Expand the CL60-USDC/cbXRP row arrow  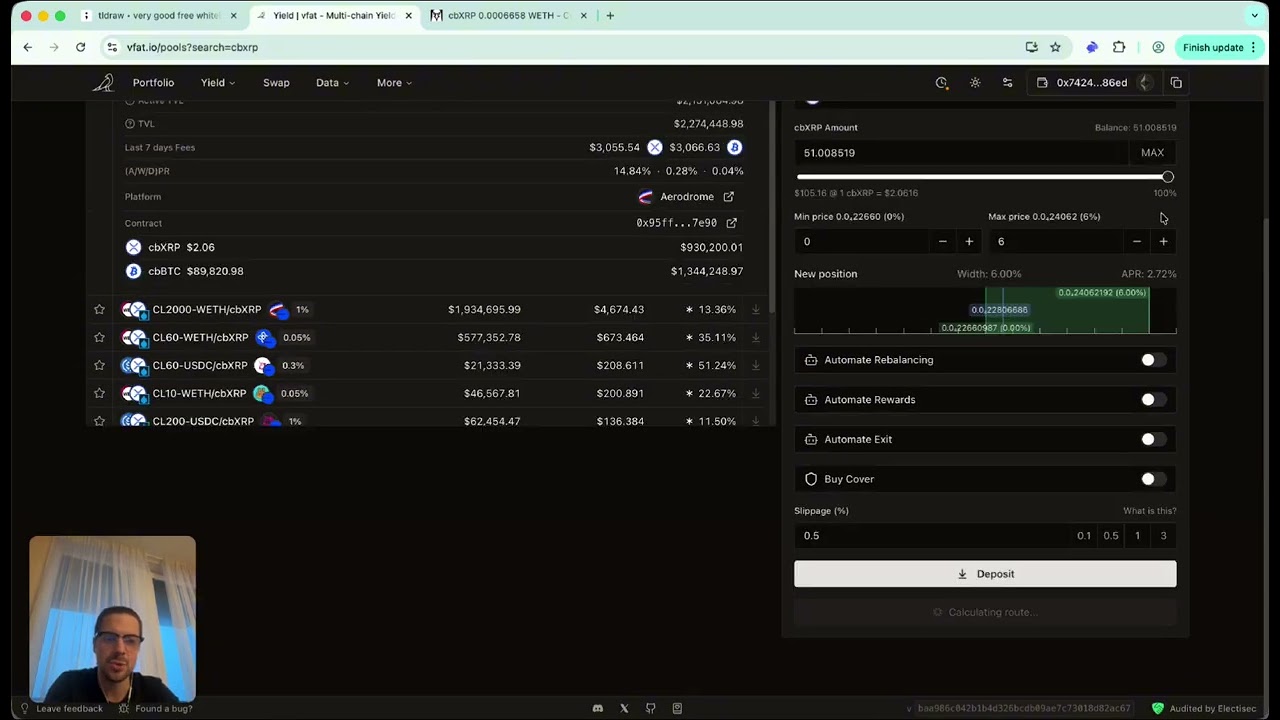point(756,366)
